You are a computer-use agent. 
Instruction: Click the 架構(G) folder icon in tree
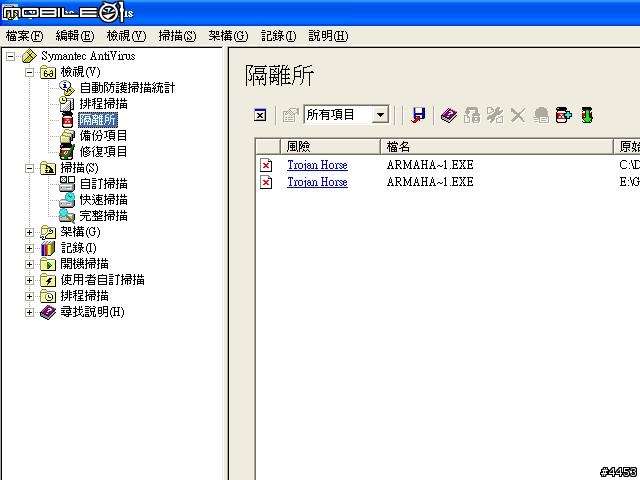48,232
